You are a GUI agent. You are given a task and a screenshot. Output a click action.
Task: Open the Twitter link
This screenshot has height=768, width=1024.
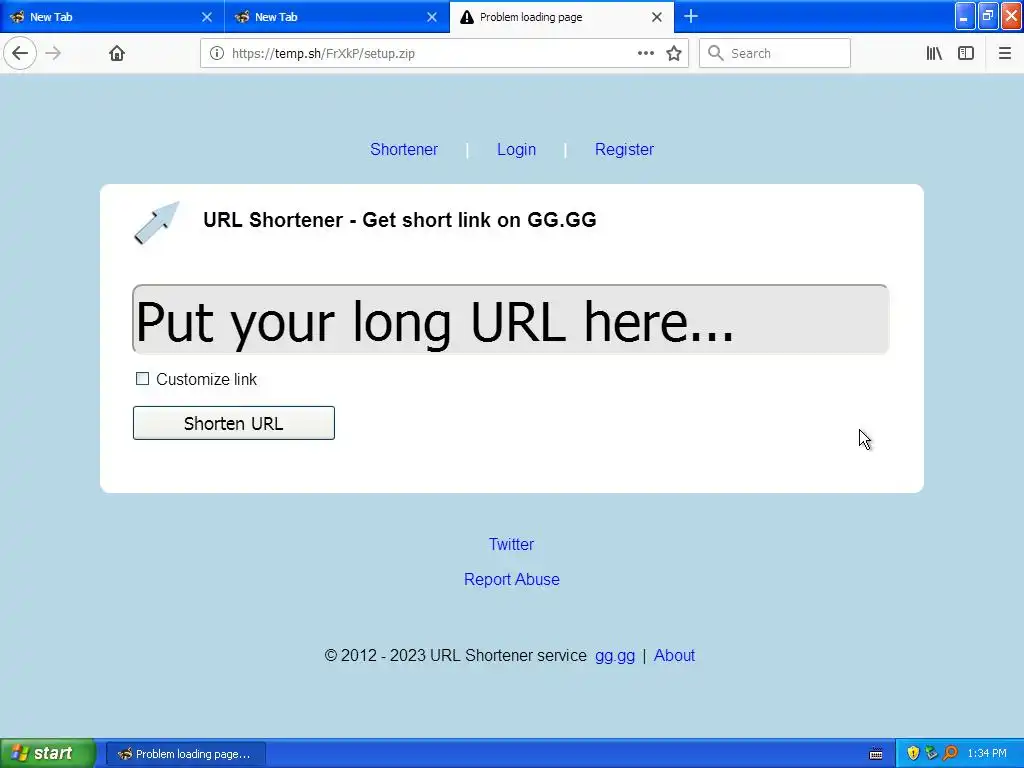pos(511,544)
